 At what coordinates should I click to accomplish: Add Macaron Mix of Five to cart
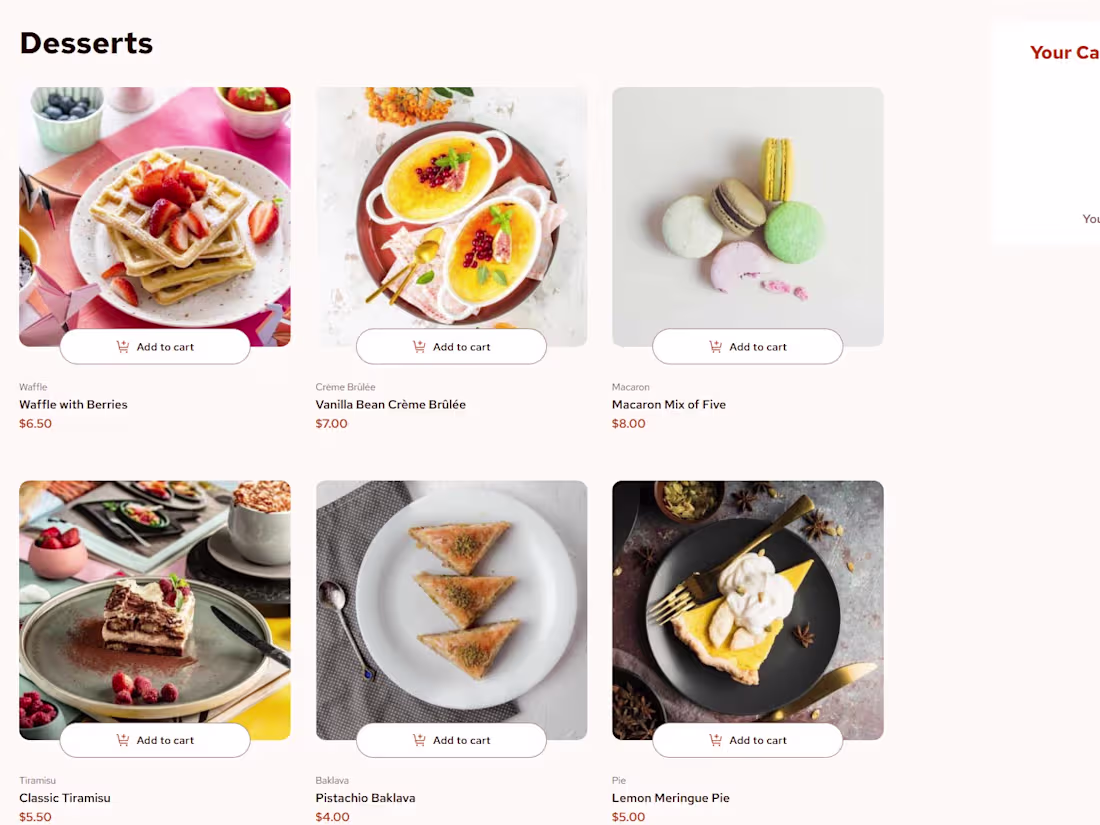click(x=747, y=346)
